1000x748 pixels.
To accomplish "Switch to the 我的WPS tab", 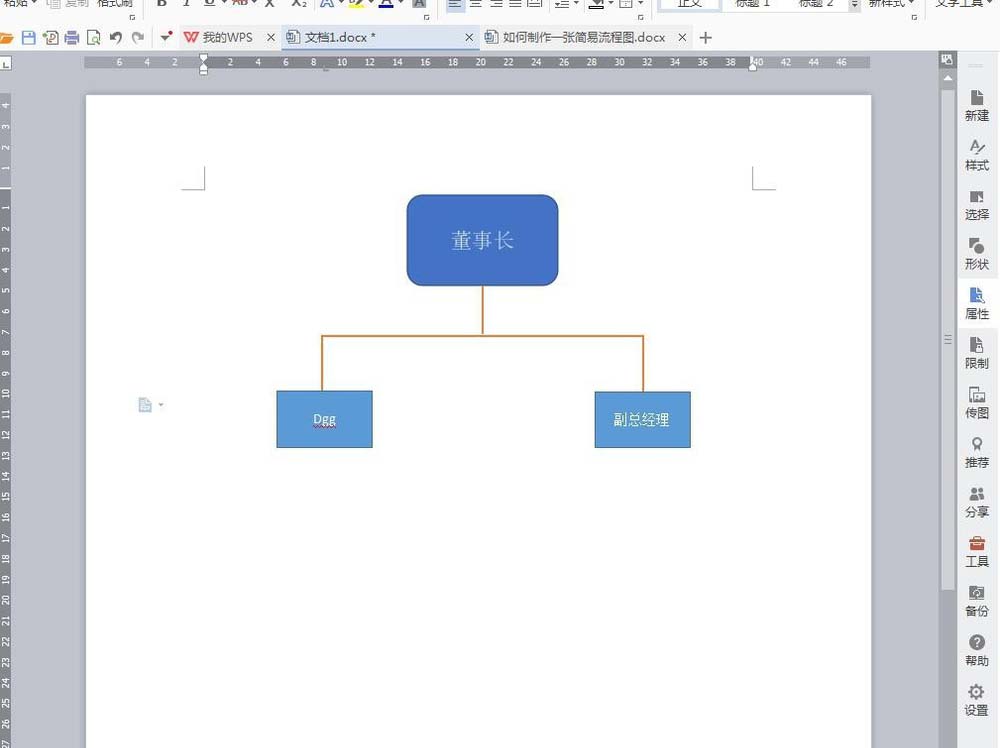I will [228, 37].
